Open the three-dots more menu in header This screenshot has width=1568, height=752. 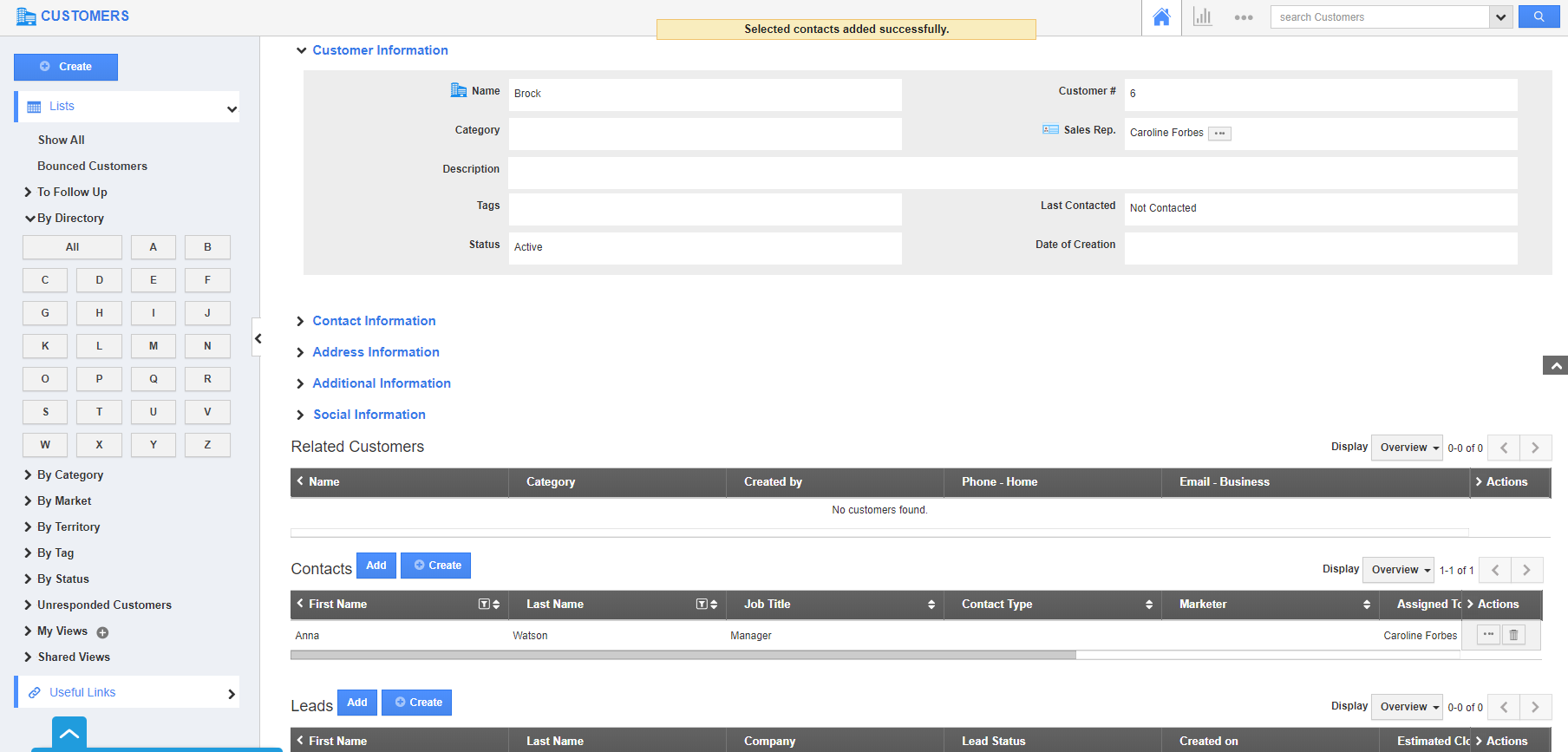point(1243,17)
